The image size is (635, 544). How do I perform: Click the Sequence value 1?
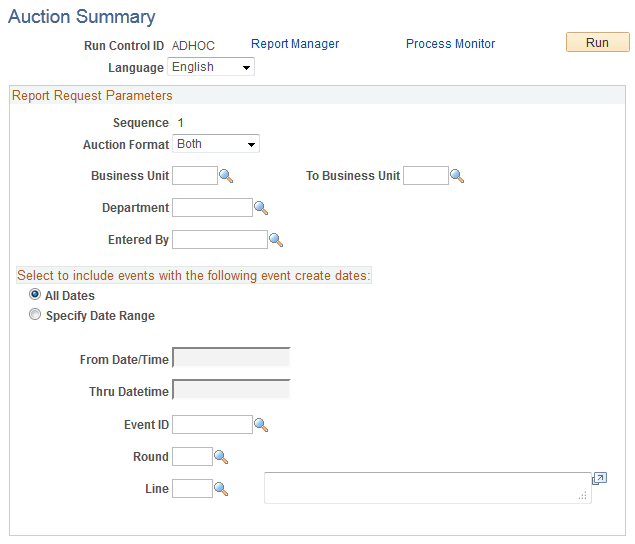tap(181, 123)
